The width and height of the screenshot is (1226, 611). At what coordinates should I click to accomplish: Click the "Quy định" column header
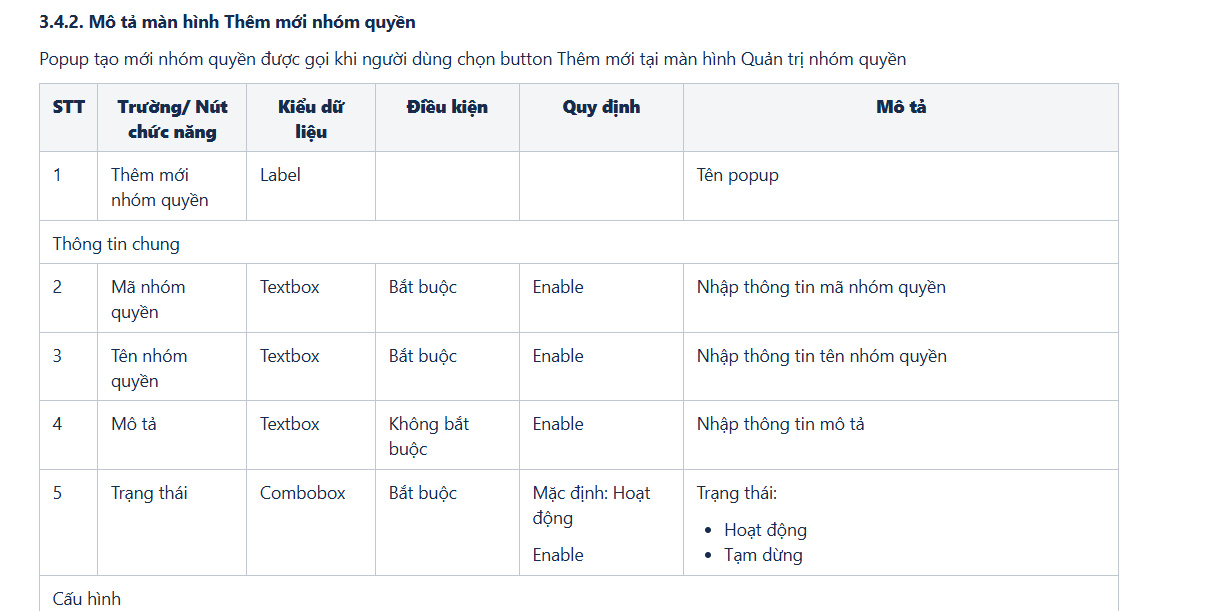point(601,107)
